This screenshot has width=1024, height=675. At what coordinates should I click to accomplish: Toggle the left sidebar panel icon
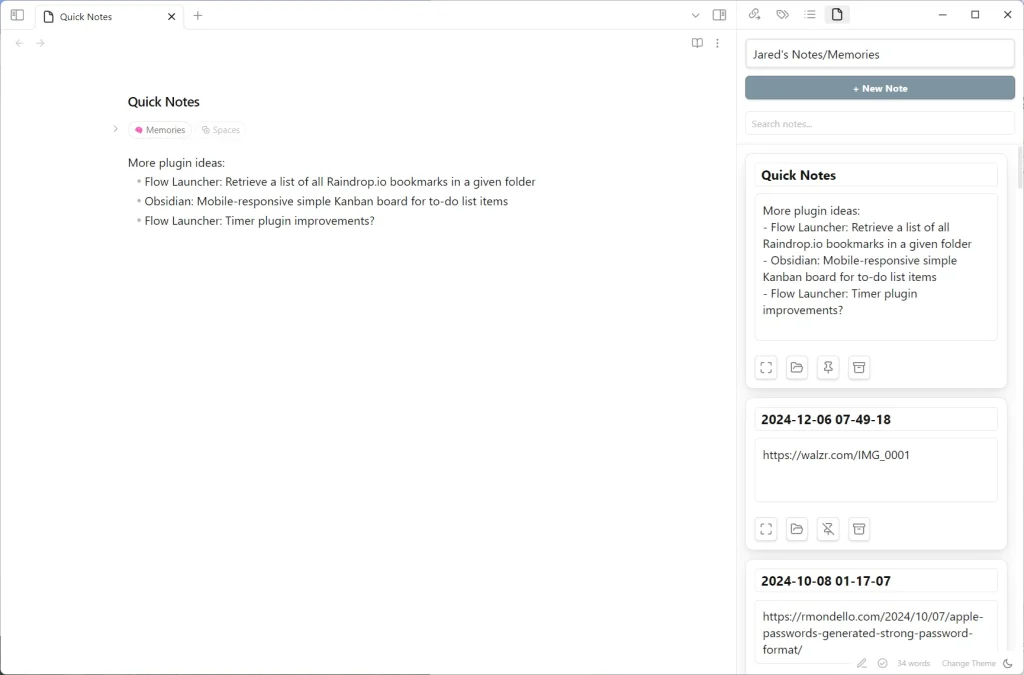(x=18, y=15)
